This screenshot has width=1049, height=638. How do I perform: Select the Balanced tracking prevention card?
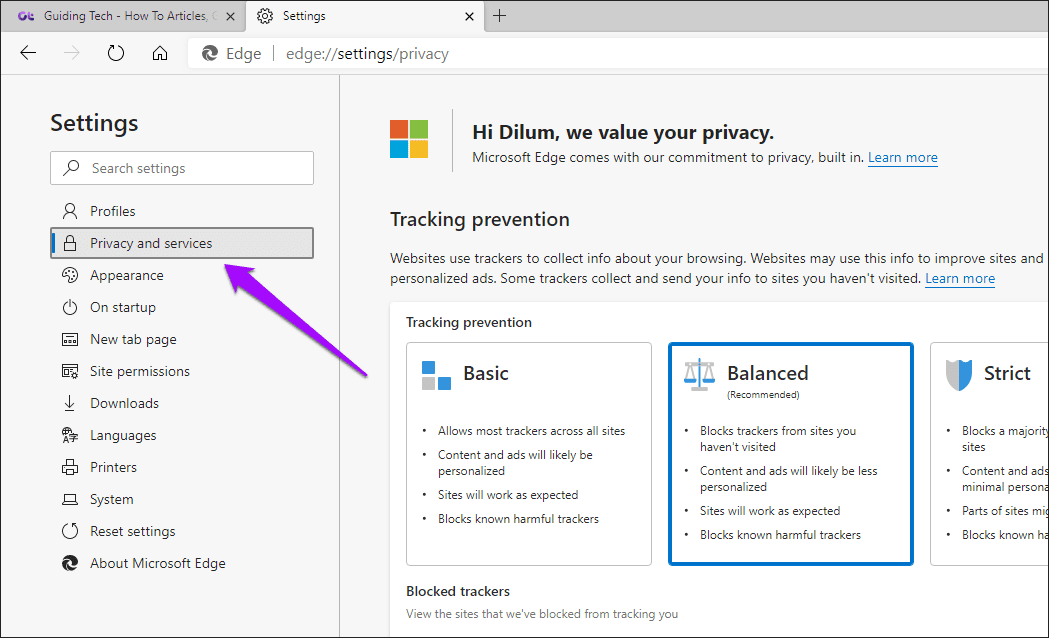pyautogui.click(x=791, y=454)
